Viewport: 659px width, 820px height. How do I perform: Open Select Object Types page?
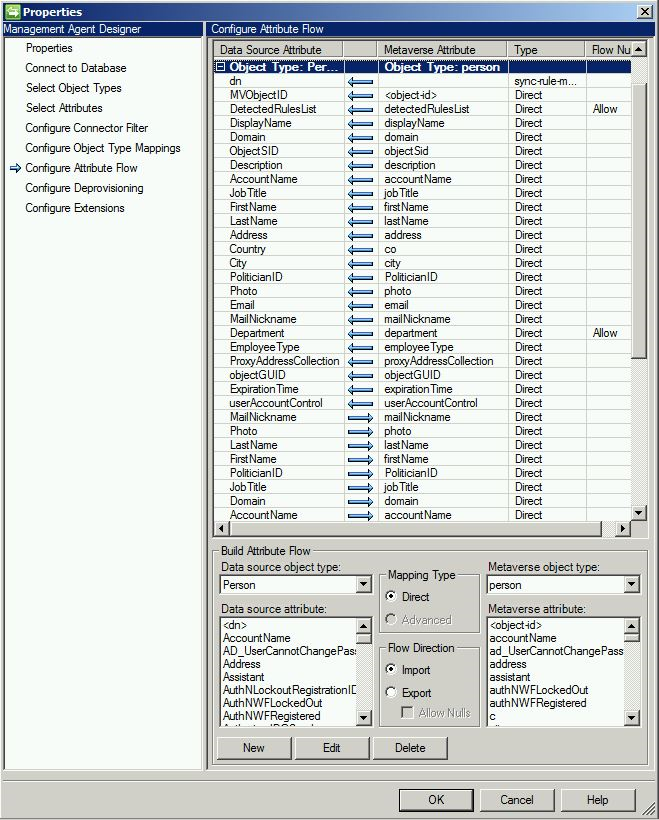coord(74,88)
